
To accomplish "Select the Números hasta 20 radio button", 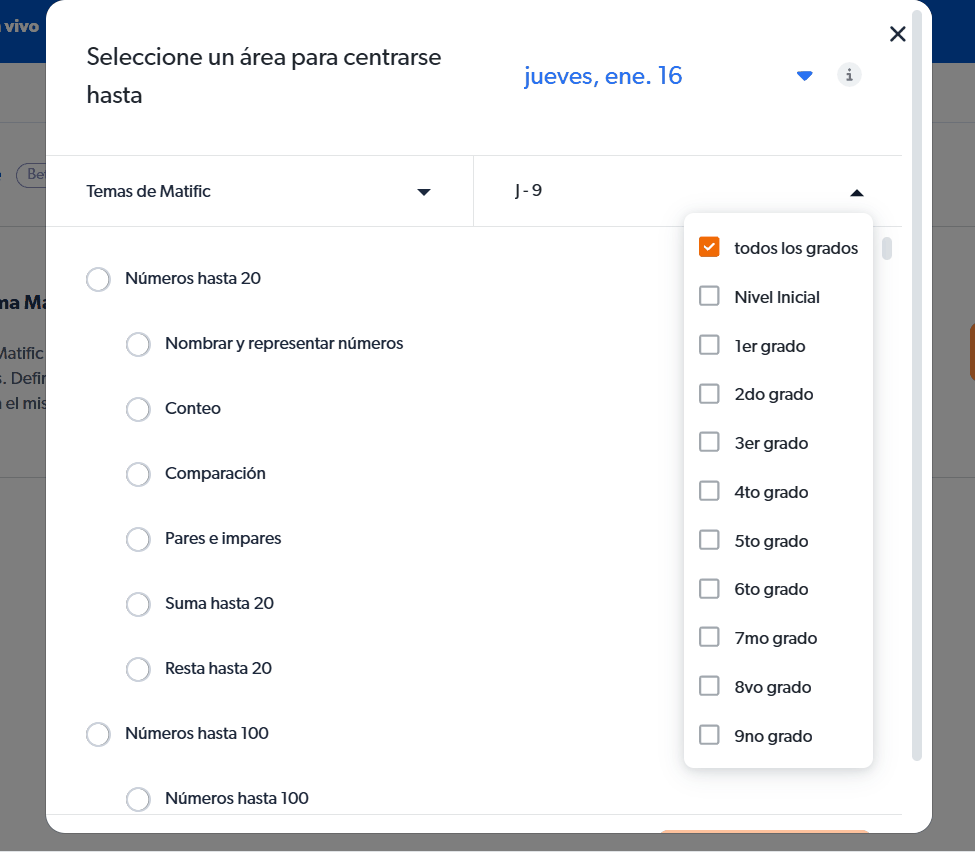I will click(98, 279).
